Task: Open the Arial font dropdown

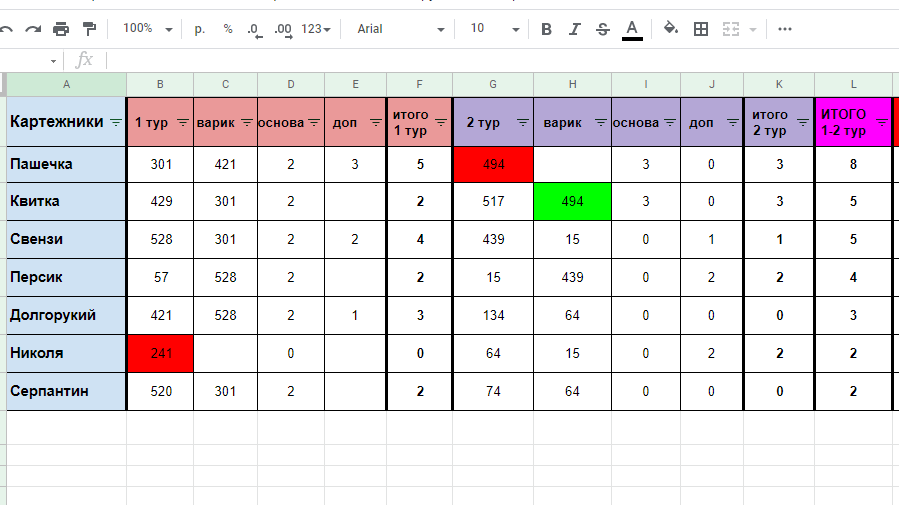Action: (x=401, y=29)
